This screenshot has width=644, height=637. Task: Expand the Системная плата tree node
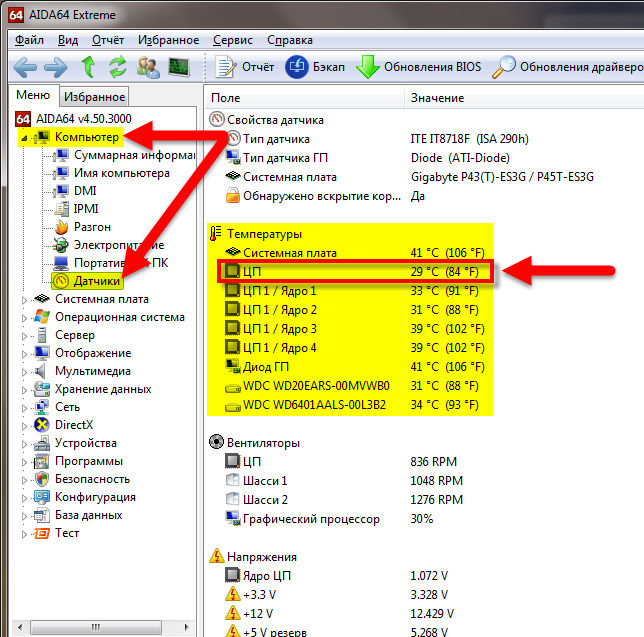click(24, 300)
